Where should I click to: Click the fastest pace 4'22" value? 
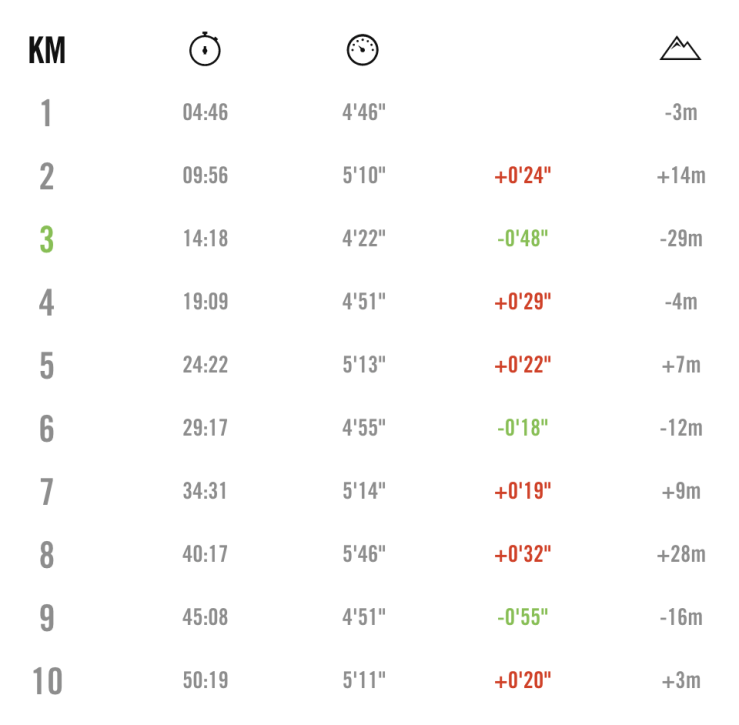coord(364,239)
